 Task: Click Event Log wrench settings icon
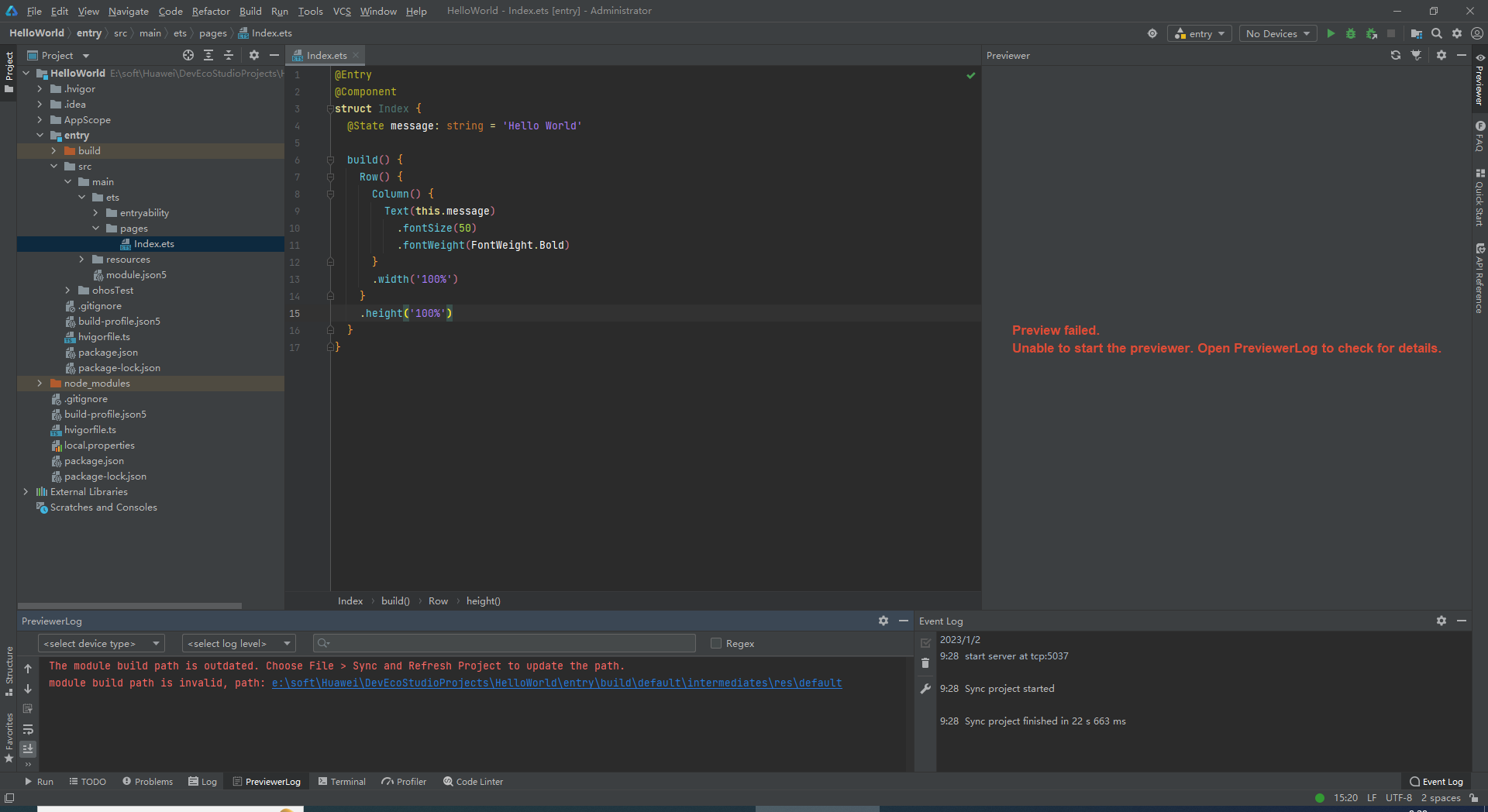(x=925, y=689)
